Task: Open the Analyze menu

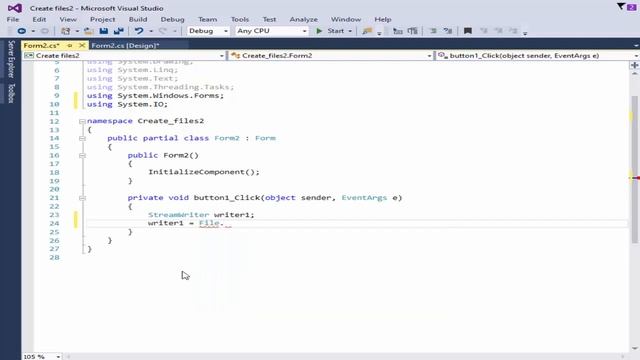Action: 303,19
